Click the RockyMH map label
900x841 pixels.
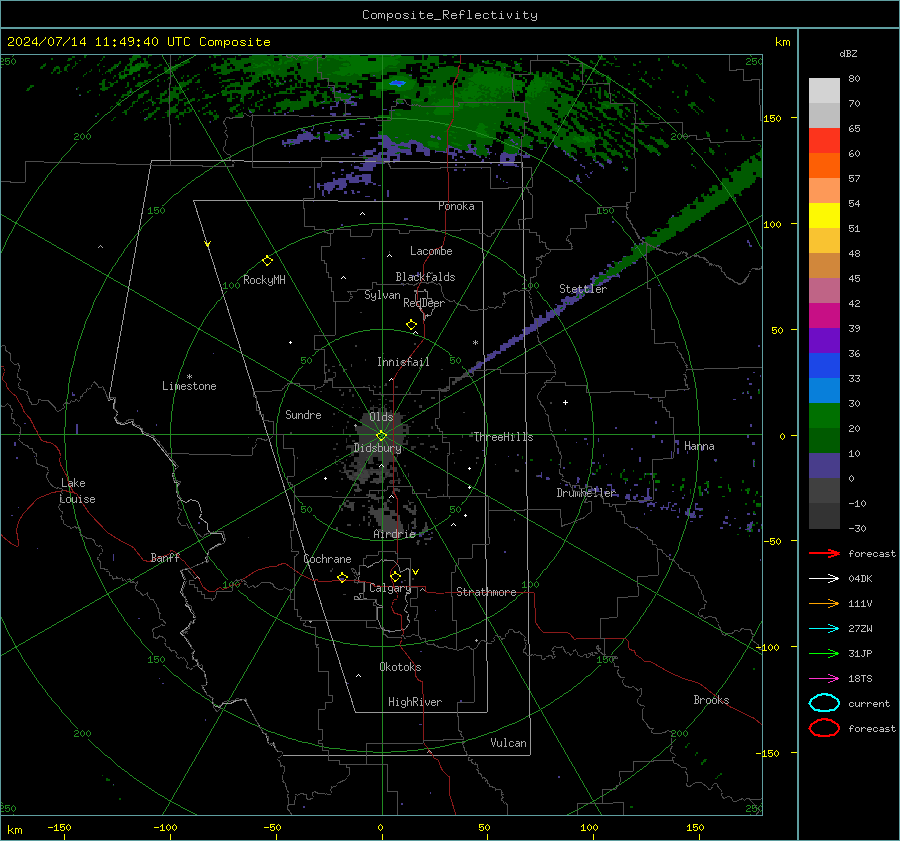[x=264, y=280]
